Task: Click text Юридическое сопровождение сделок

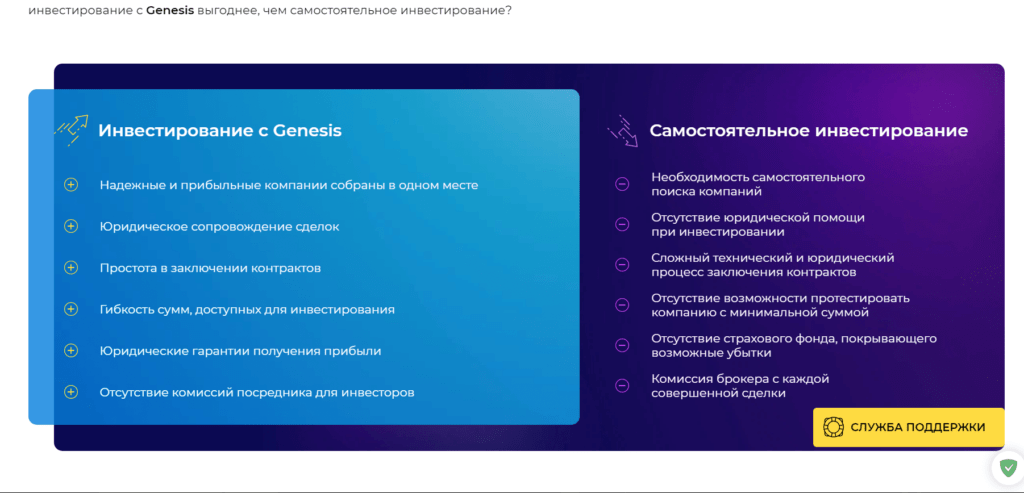Action: pos(219,227)
